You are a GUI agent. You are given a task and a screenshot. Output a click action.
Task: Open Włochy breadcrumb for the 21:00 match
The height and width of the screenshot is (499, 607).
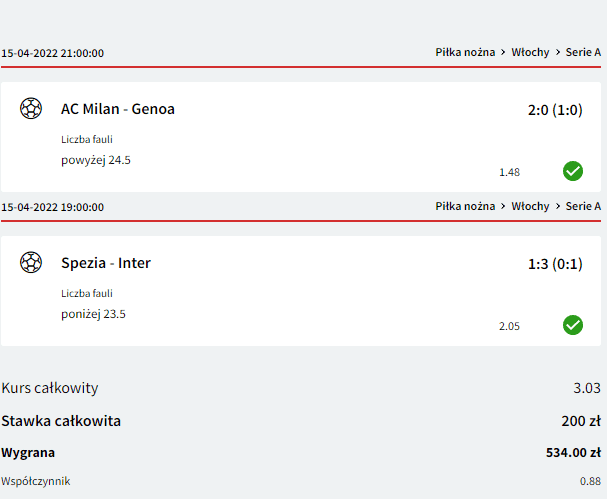[530, 52]
